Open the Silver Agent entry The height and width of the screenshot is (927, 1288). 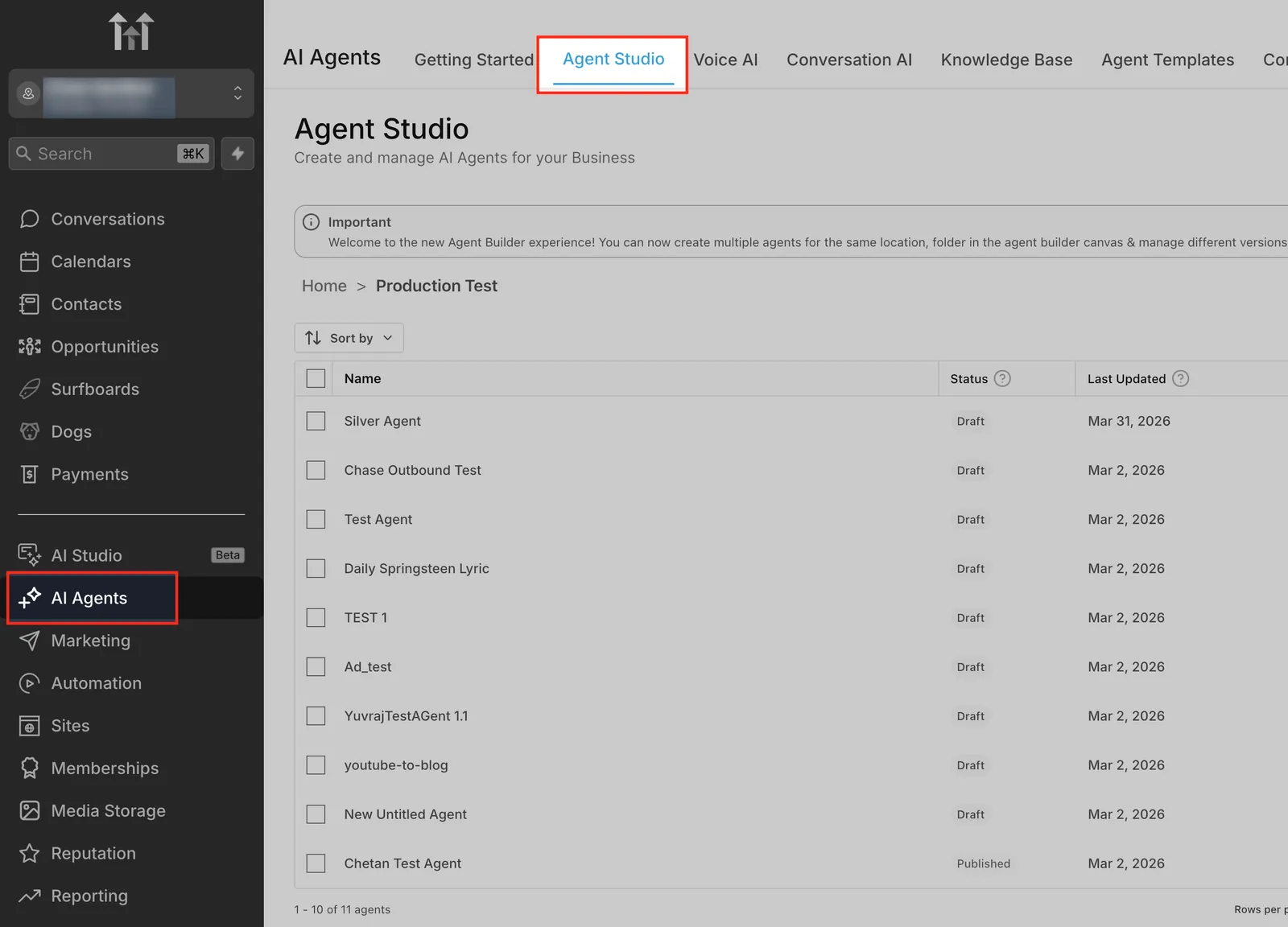(x=382, y=421)
